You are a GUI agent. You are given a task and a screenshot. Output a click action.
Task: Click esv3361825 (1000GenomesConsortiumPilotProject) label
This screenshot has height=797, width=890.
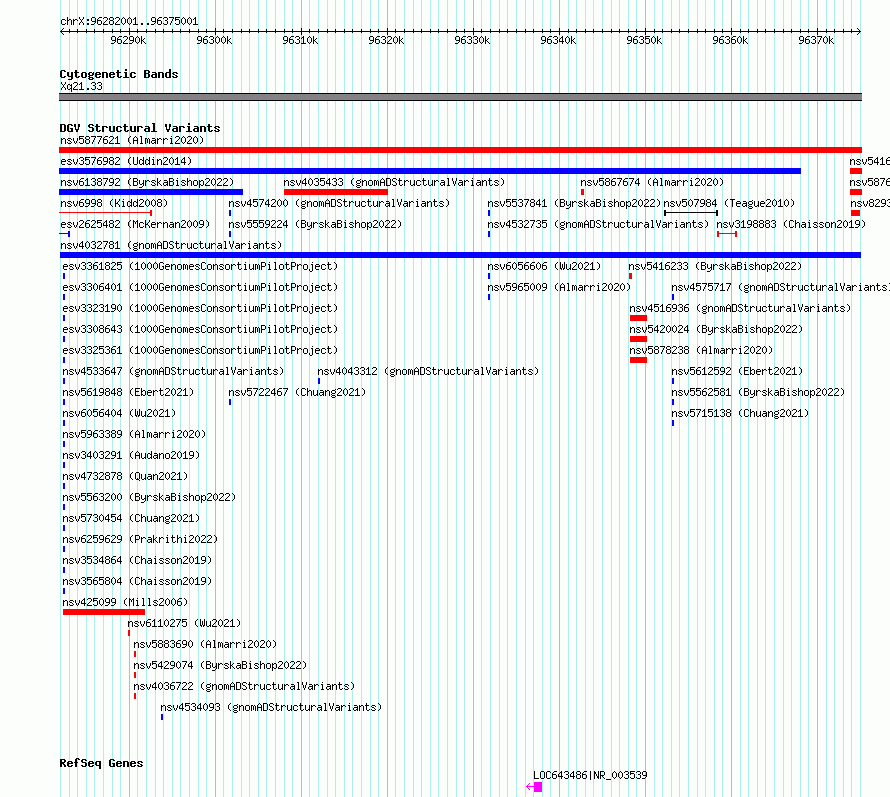200,266
